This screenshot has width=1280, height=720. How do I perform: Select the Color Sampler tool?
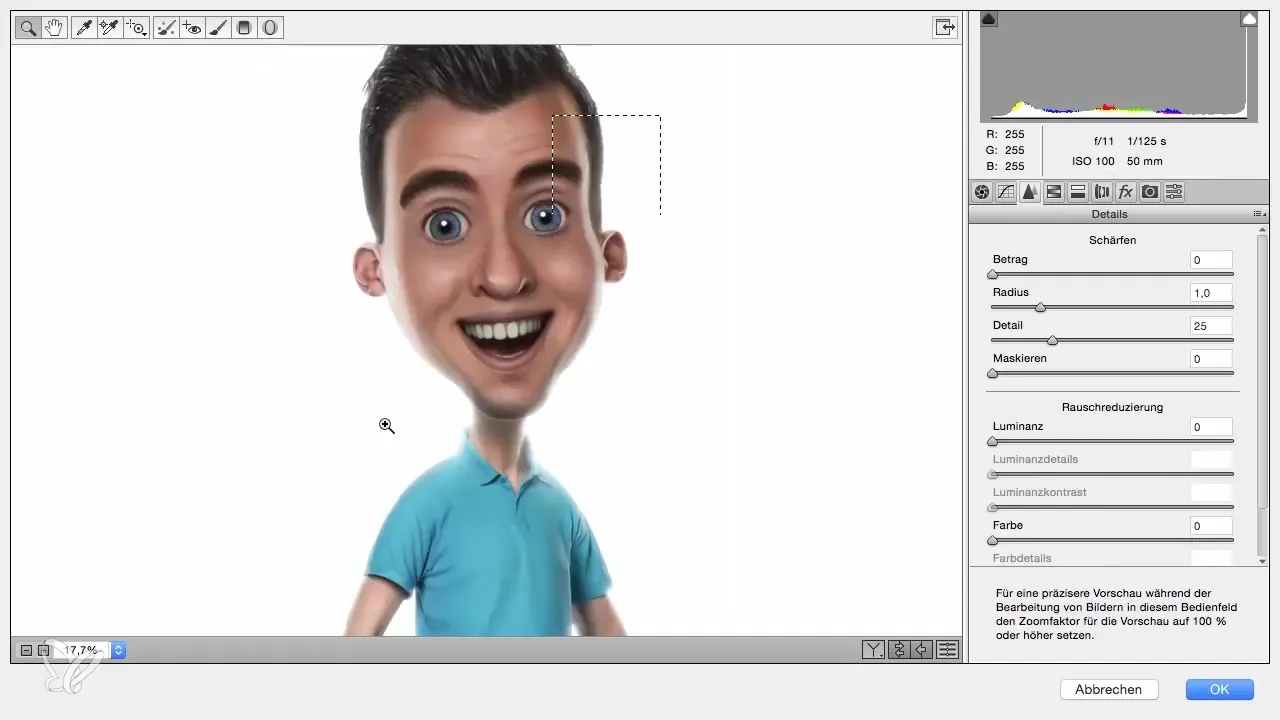click(x=110, y=28)
